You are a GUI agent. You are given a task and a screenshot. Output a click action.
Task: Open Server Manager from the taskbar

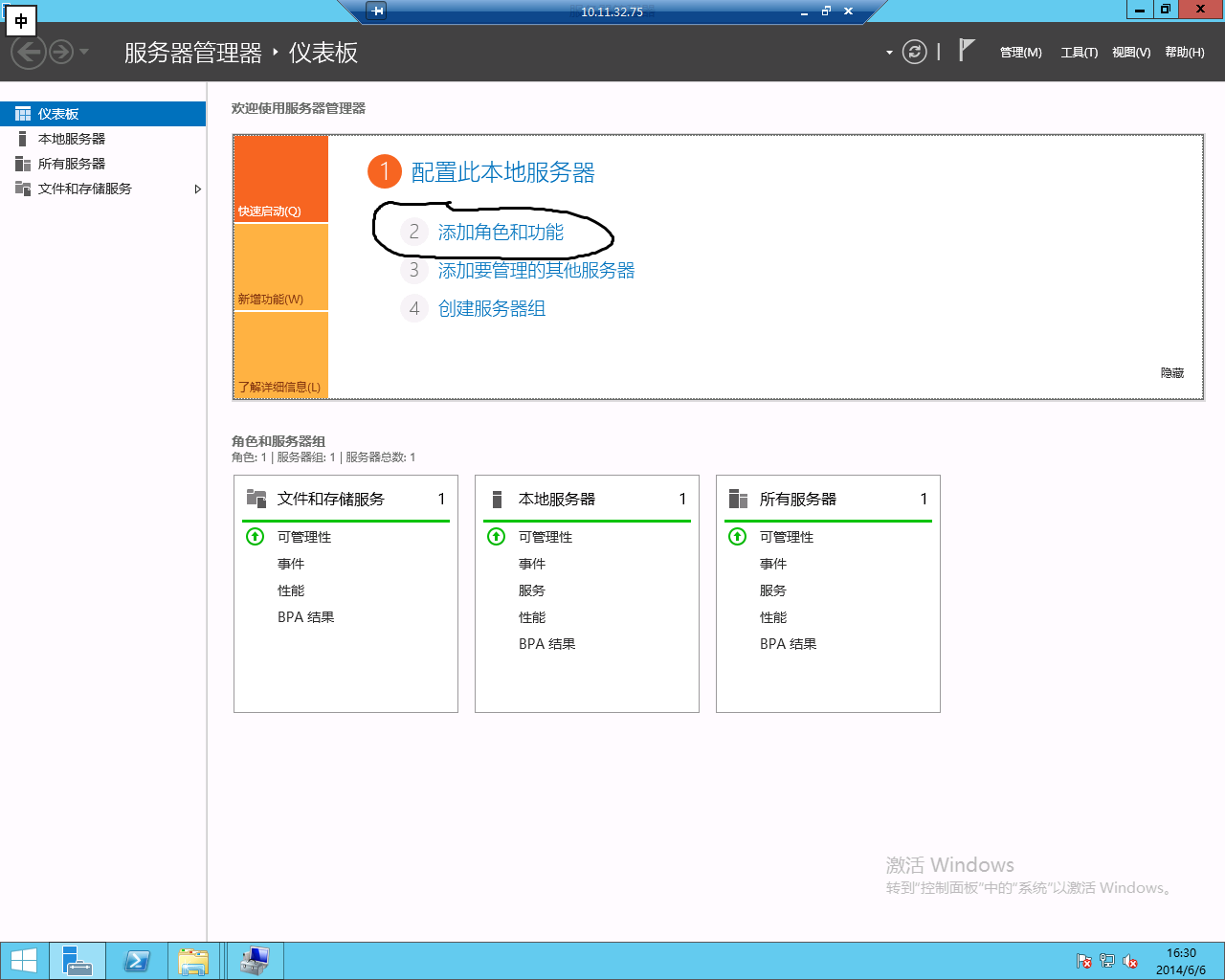(x=78, y=961)
